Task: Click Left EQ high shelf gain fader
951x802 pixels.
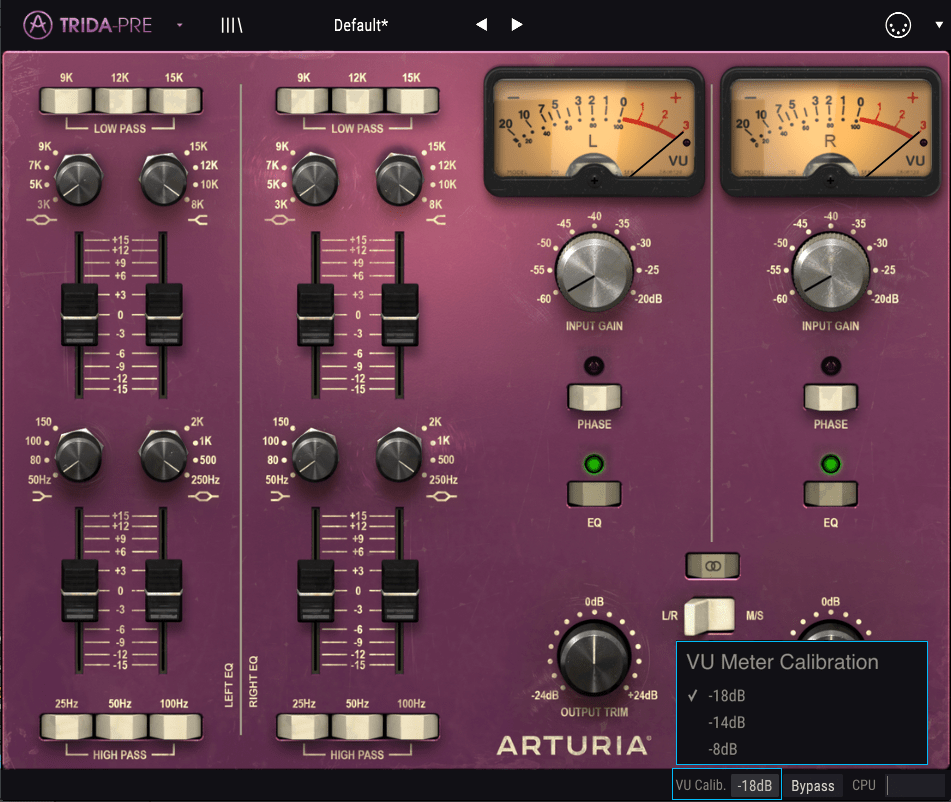Action: pyautogui.click(x=164, y=314)
